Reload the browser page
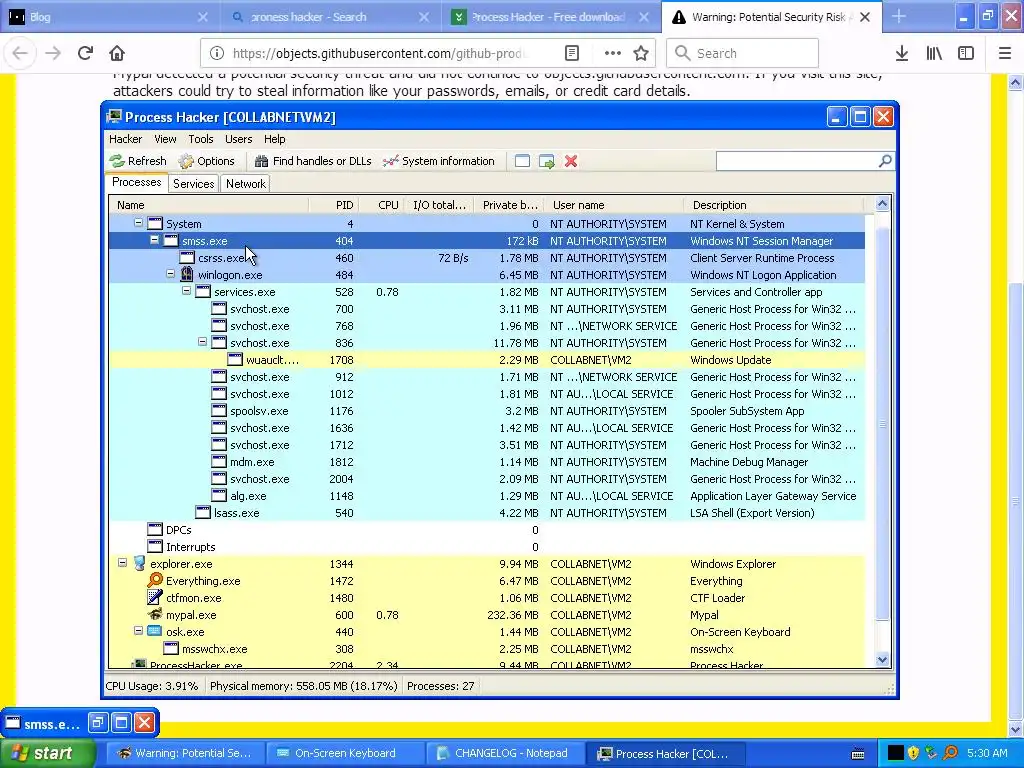1024x768 pixels. (x=86, y=53)
